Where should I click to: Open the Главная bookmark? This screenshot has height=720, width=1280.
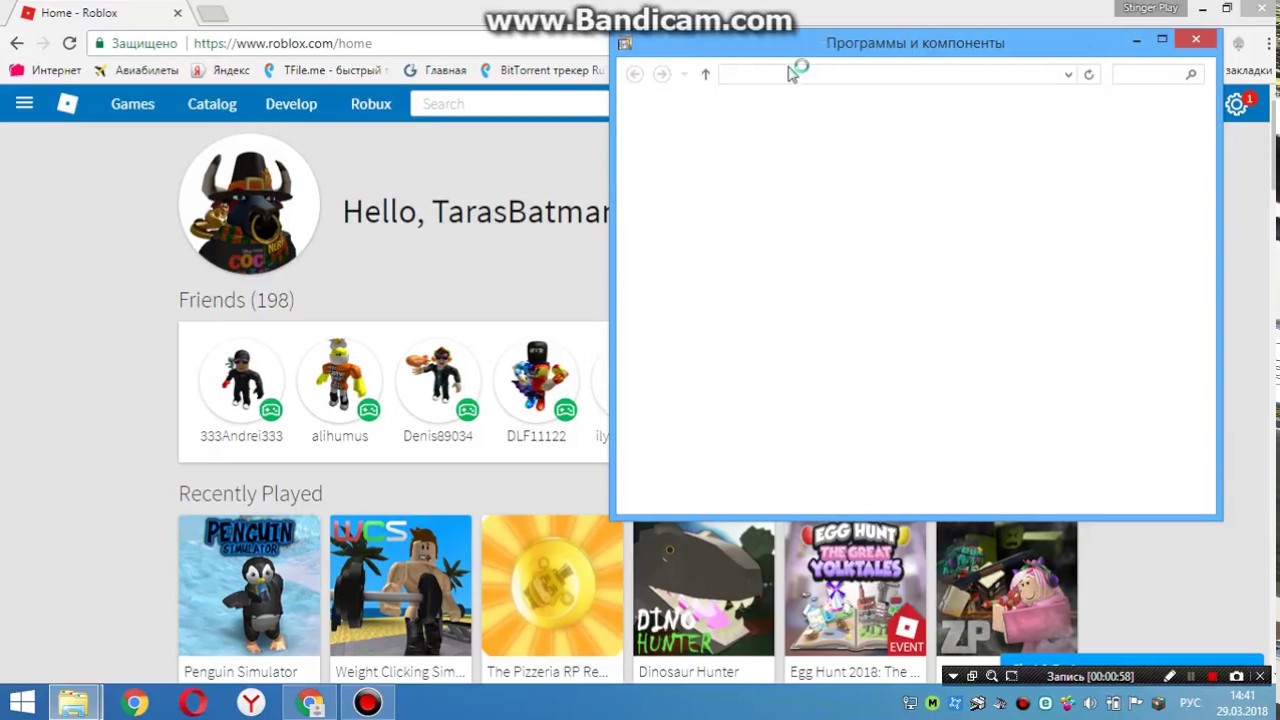pos(435,70)
